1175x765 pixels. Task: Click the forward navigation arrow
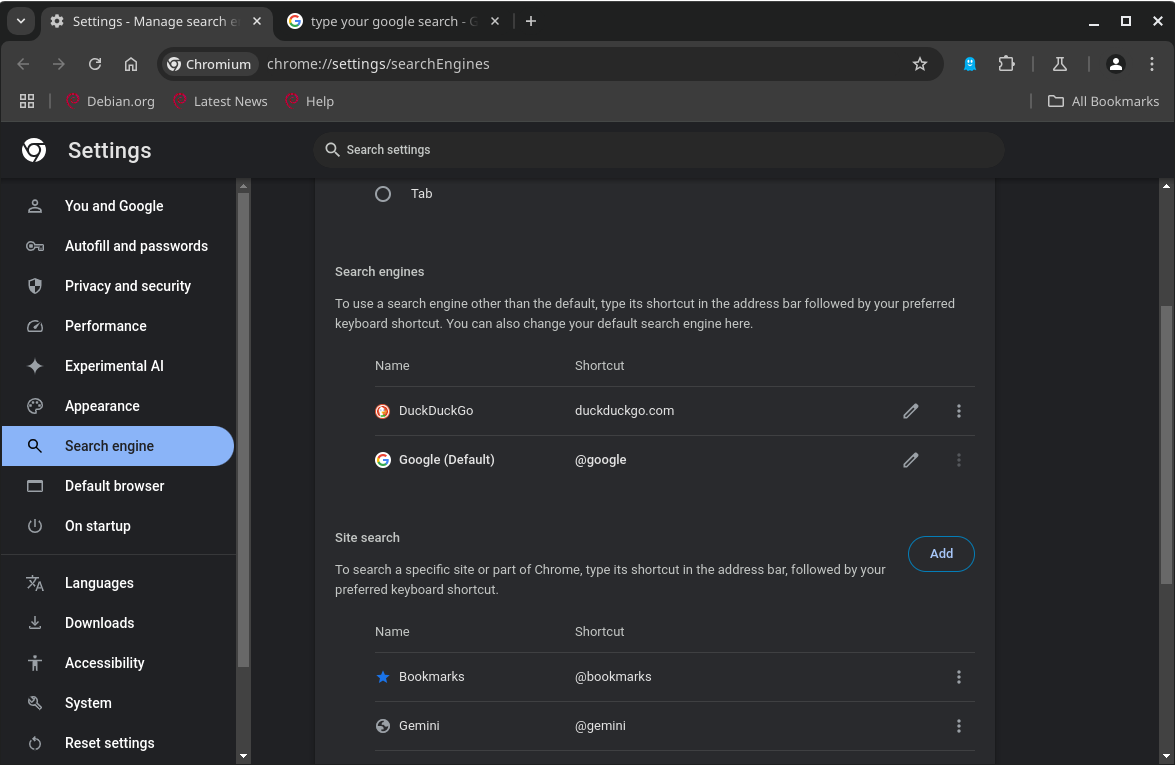click(59, 64)
